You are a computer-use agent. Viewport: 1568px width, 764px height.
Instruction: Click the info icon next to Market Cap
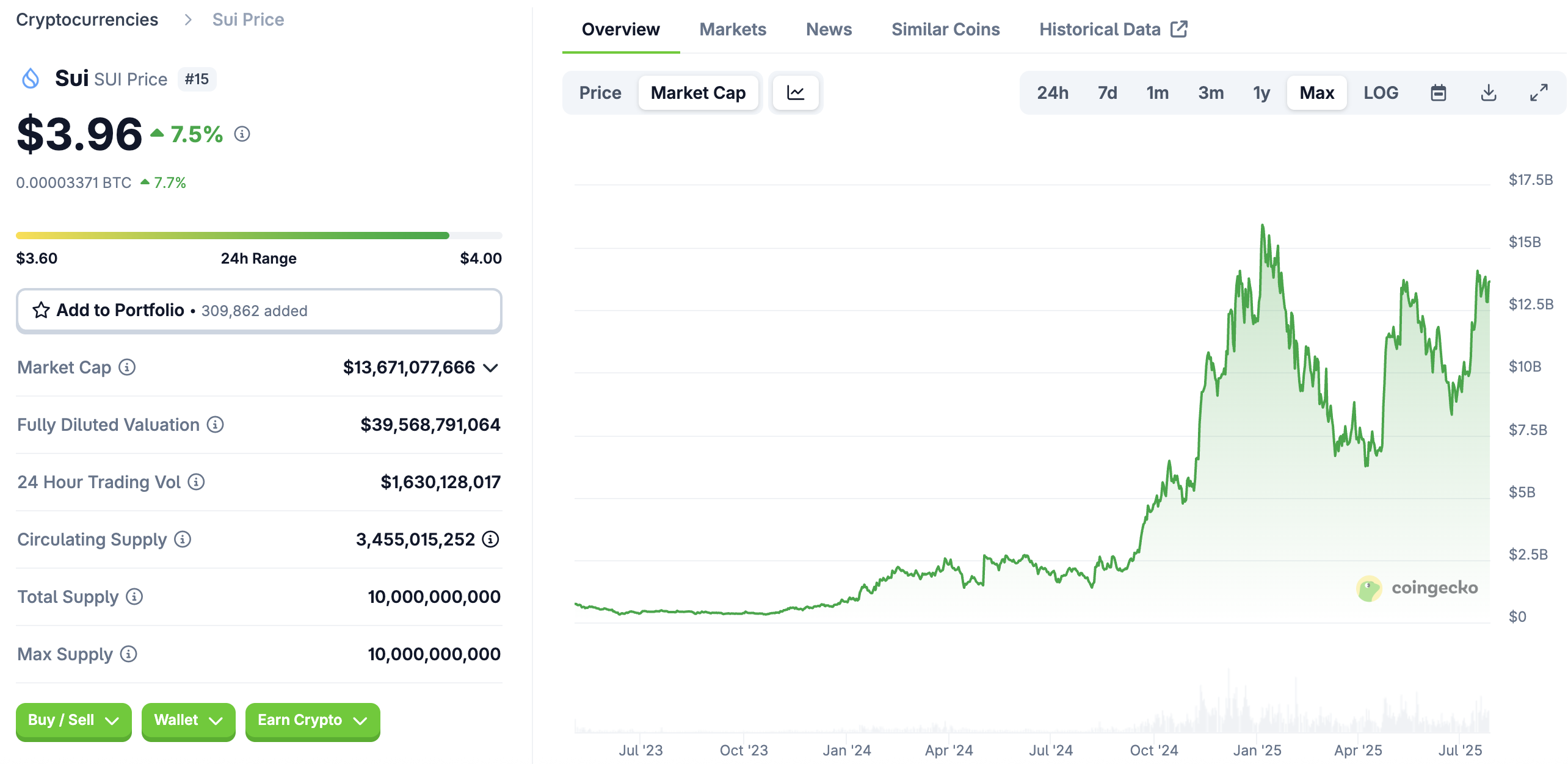coord(127,367)
